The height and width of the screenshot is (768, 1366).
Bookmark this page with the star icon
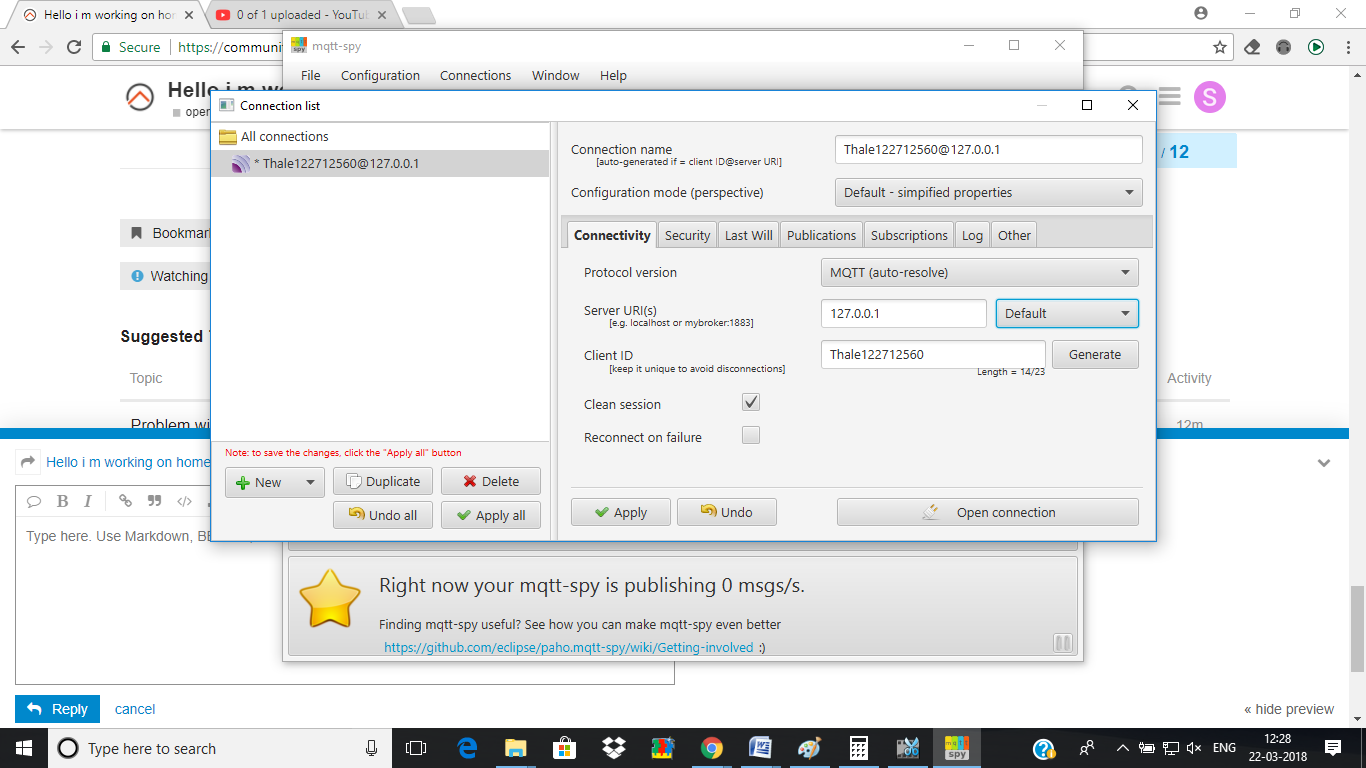(1220, 47)
